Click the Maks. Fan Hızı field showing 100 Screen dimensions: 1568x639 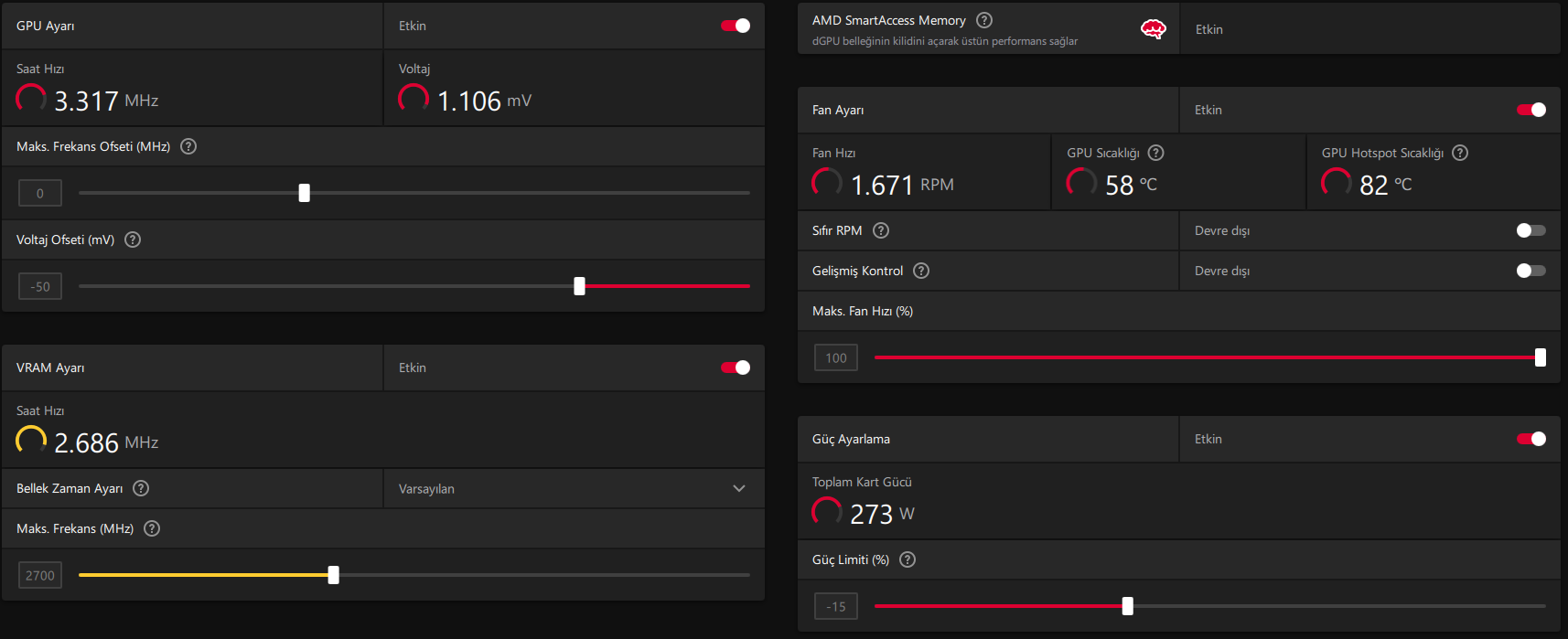836,357
